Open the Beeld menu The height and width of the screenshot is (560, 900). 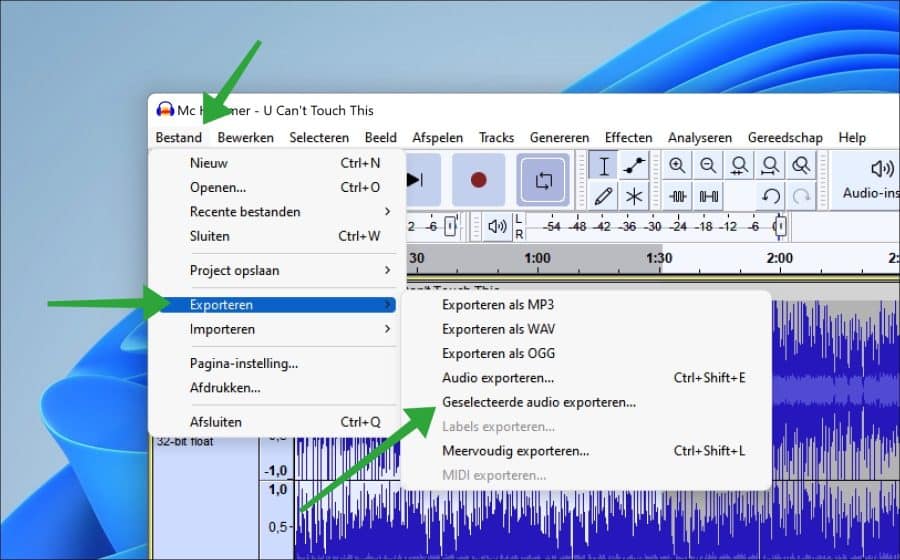pos(381,138)
